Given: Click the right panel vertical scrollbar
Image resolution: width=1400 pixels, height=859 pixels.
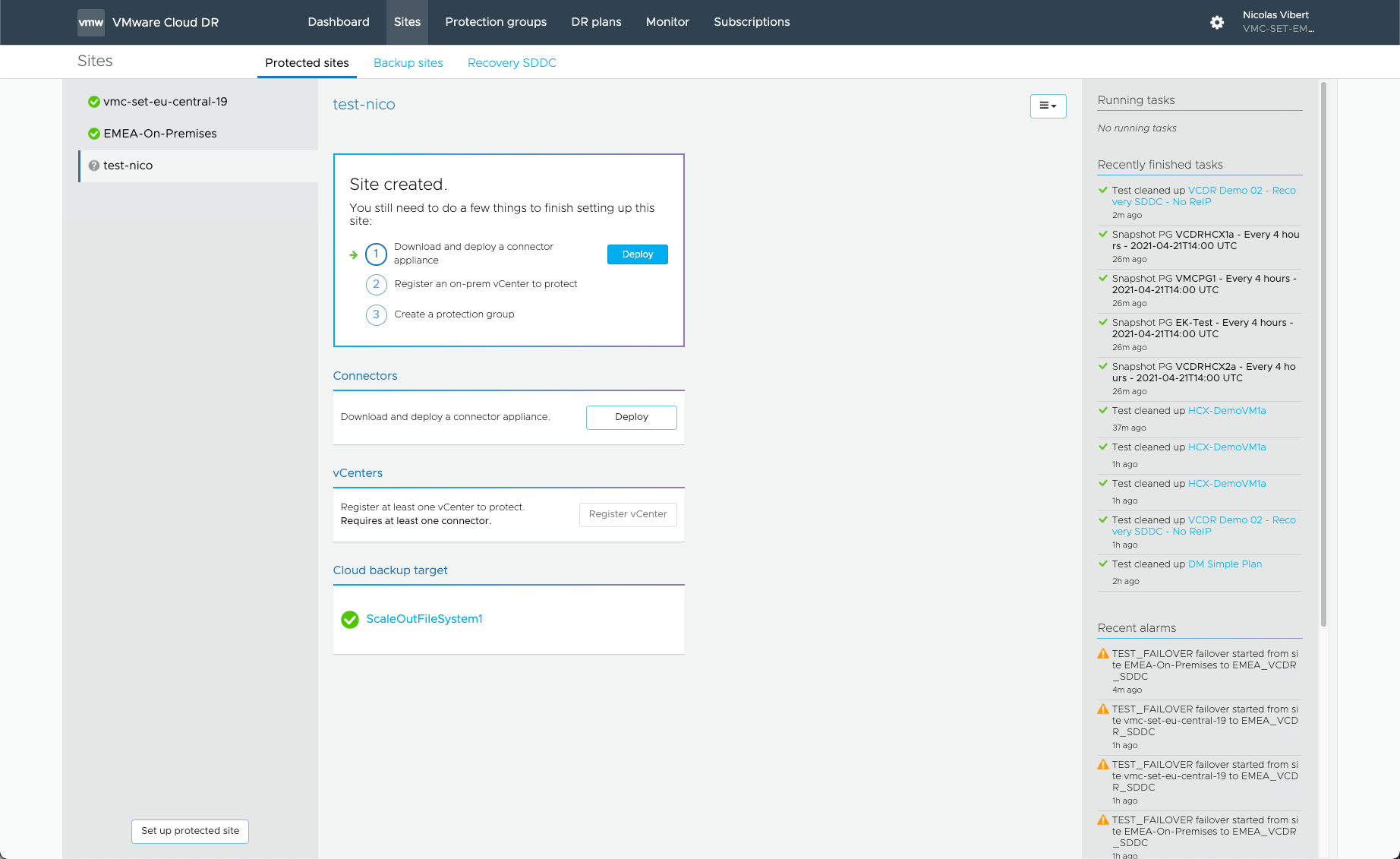Looking at the screenshot, I should (x=1323, y=353).
